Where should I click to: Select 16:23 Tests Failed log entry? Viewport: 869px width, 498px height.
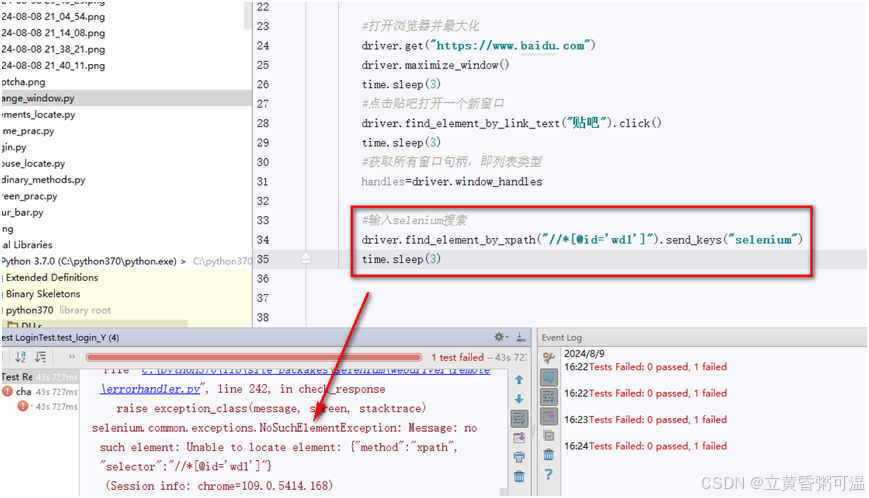click(645, 419)
